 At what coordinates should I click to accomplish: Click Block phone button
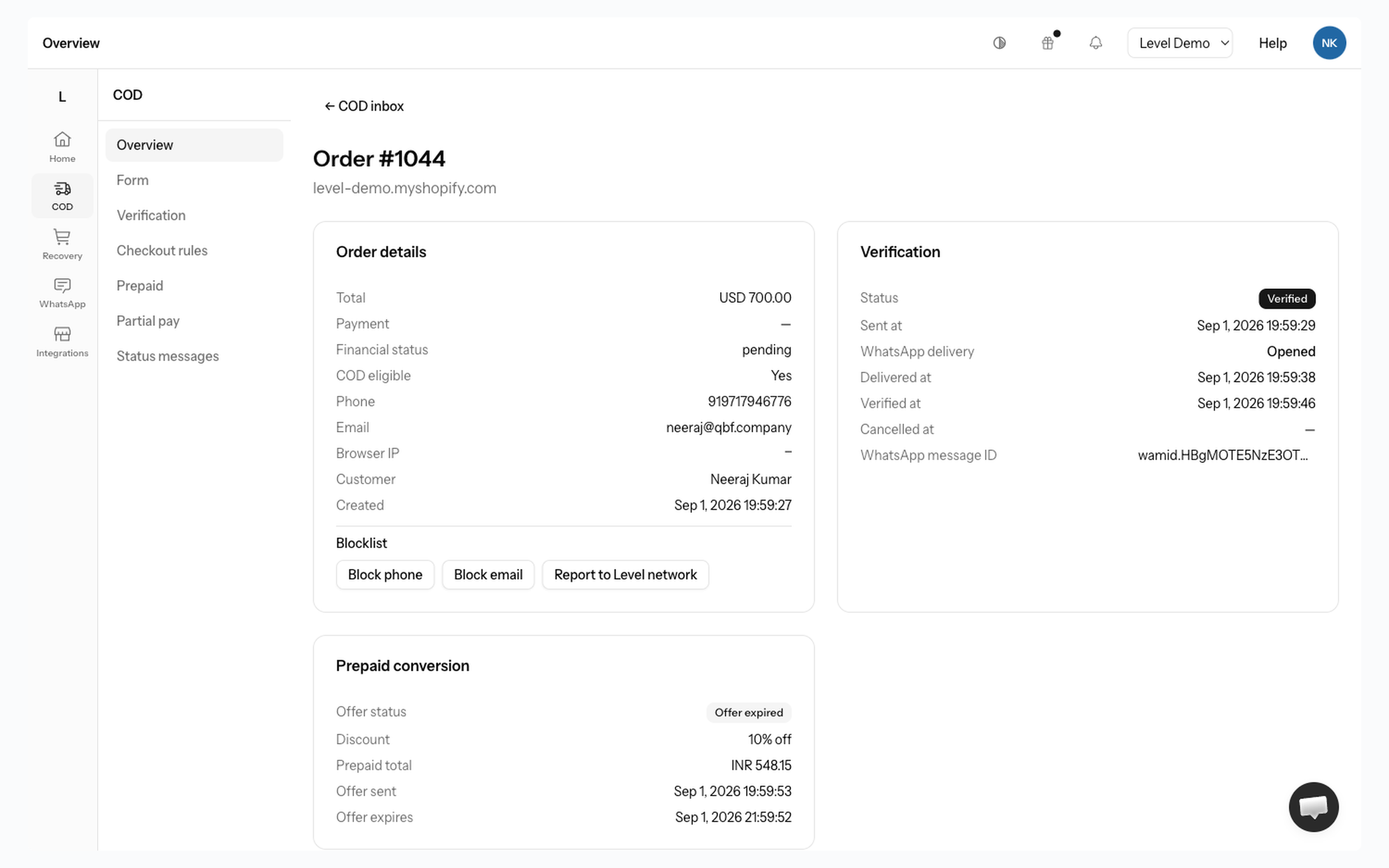click(x=385, y=575)
